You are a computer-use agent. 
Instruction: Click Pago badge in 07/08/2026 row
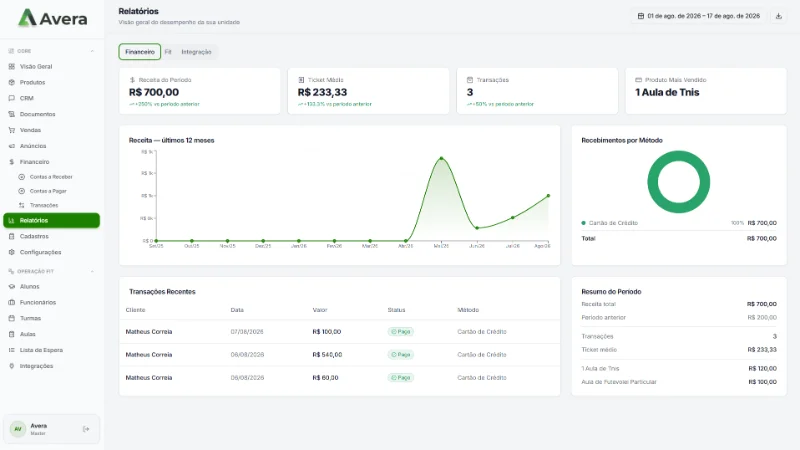401,332
